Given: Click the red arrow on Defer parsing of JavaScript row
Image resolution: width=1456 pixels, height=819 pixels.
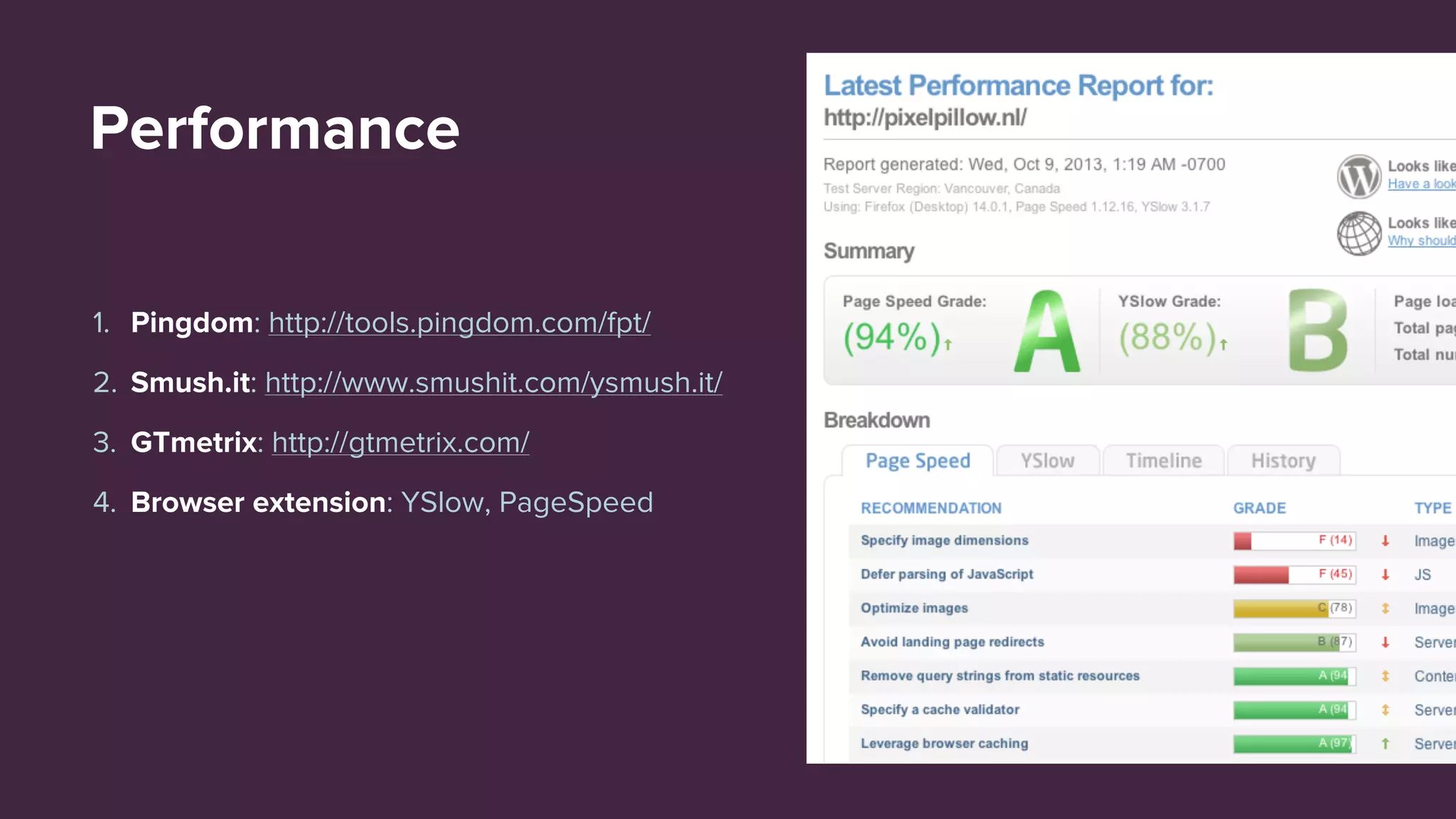Looking at the screenshot, I should (x=1385, y=574).
